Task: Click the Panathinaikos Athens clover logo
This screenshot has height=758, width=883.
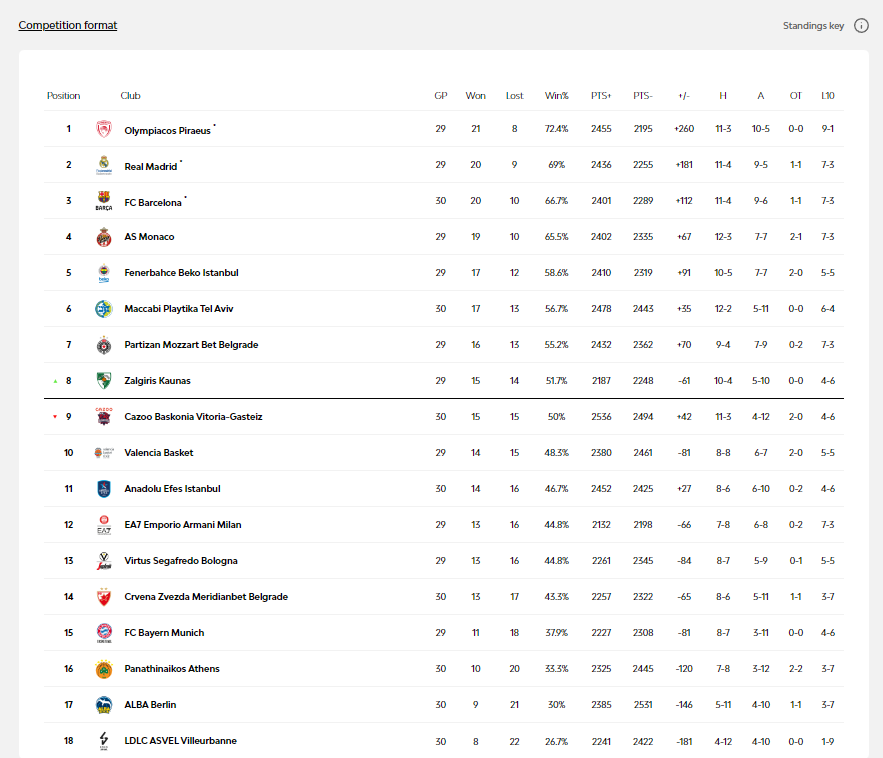Action: [x=104, y=669]
